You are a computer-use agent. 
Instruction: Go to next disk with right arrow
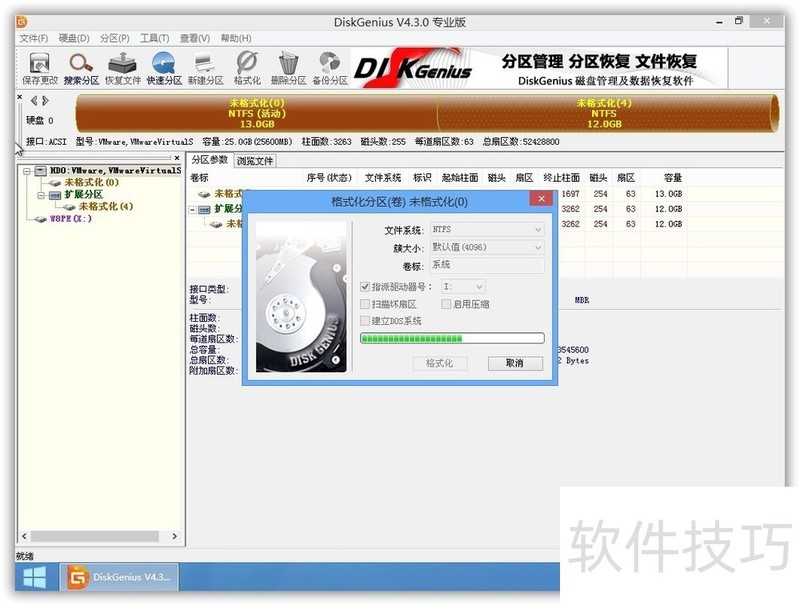(45, 101)
